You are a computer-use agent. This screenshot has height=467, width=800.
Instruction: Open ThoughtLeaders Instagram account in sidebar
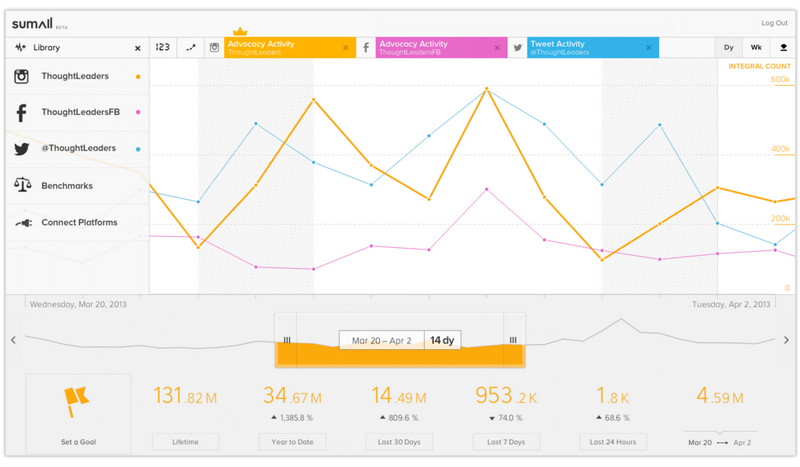[x=78, y=76]
